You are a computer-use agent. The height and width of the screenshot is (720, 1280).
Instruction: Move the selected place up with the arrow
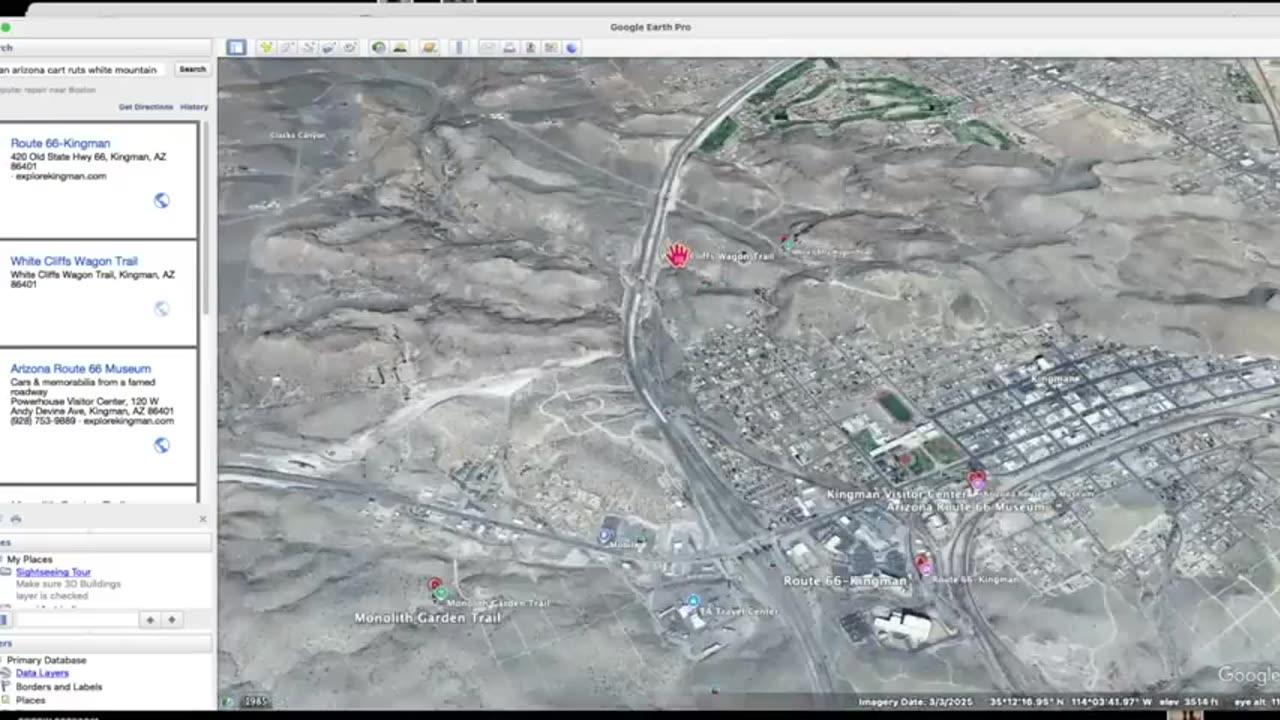[x=150, y=620]
